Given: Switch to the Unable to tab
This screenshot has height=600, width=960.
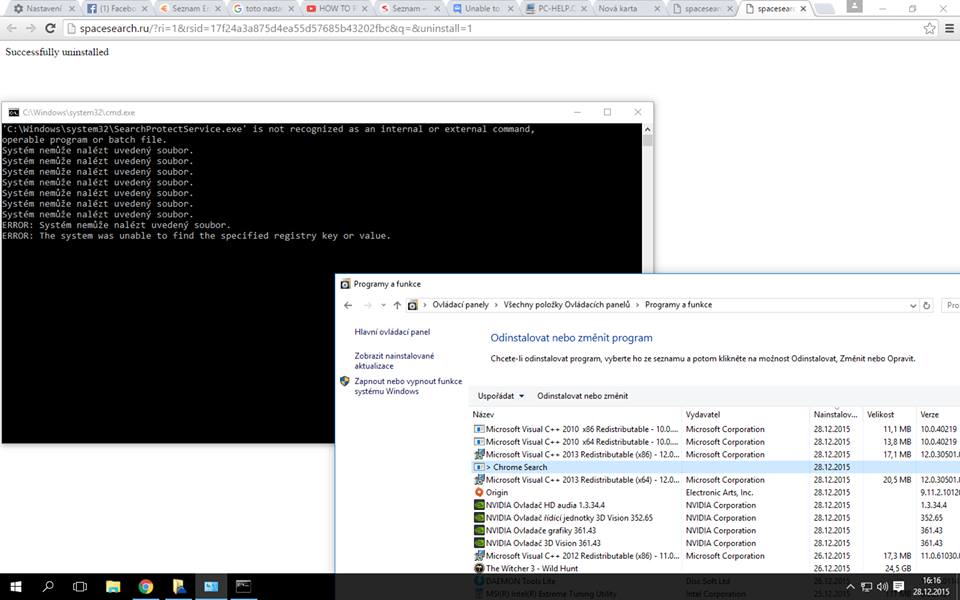Looking at the screenshot, I should click(x=482, y=9).
